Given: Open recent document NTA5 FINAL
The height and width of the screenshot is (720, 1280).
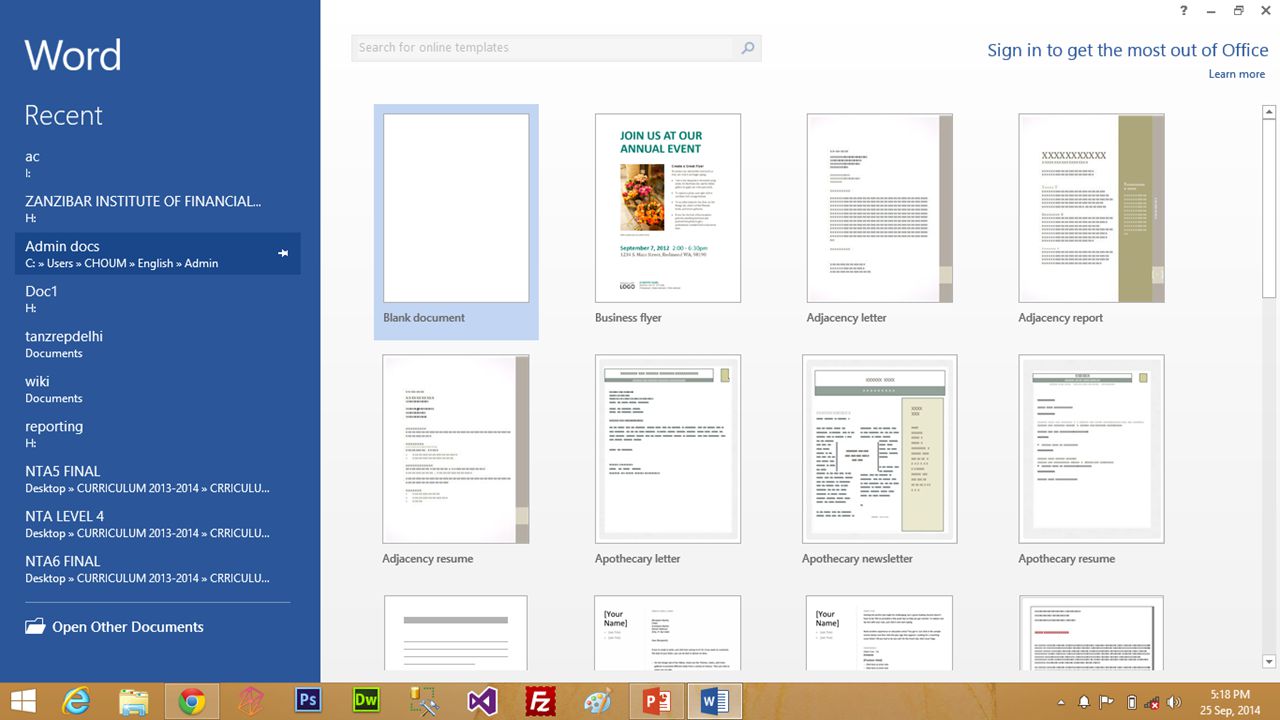Looking at the screenshot, I should coord(158,479).
